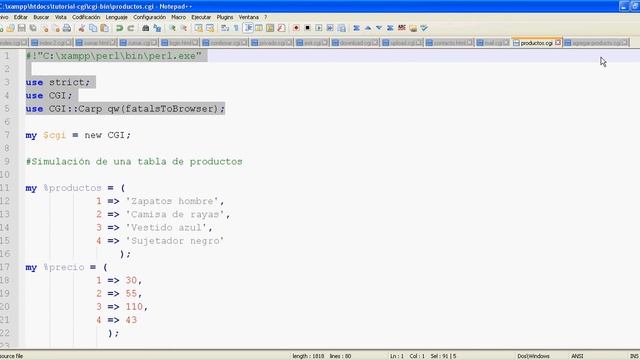Open the Editar menu
640x360 pixels.
[20, 17]
